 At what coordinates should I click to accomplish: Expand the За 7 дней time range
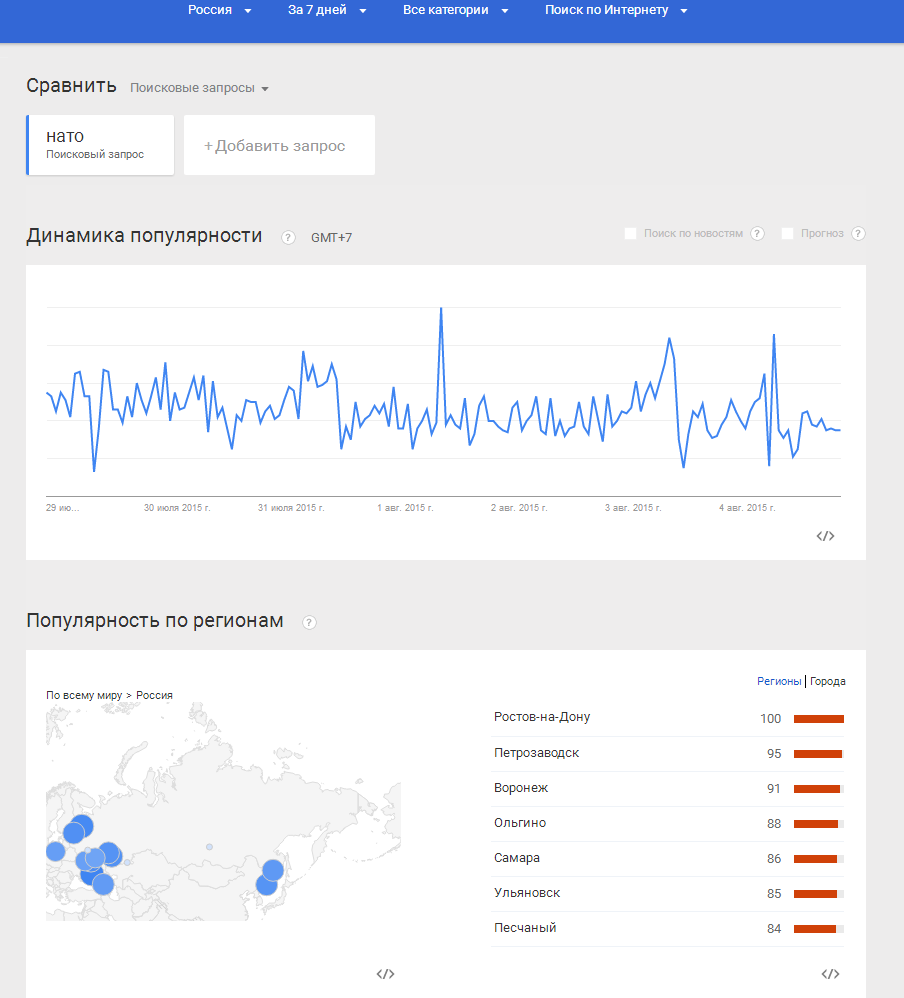tap(327, 11)
